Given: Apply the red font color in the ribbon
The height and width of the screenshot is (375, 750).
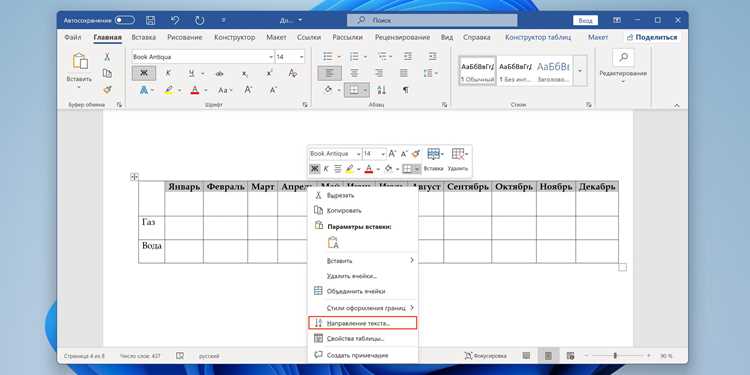Looking at the screenshot, I should pyautogui.click(x=194, y=90).
